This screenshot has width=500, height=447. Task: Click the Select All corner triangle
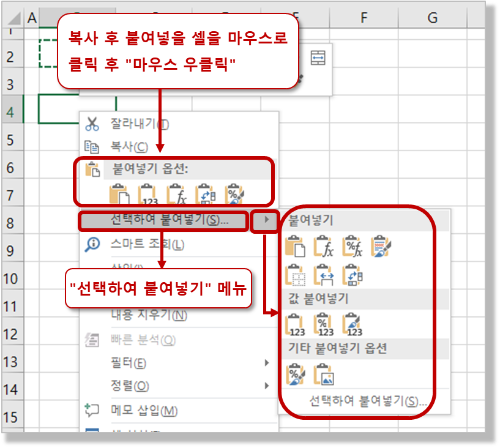14,18
